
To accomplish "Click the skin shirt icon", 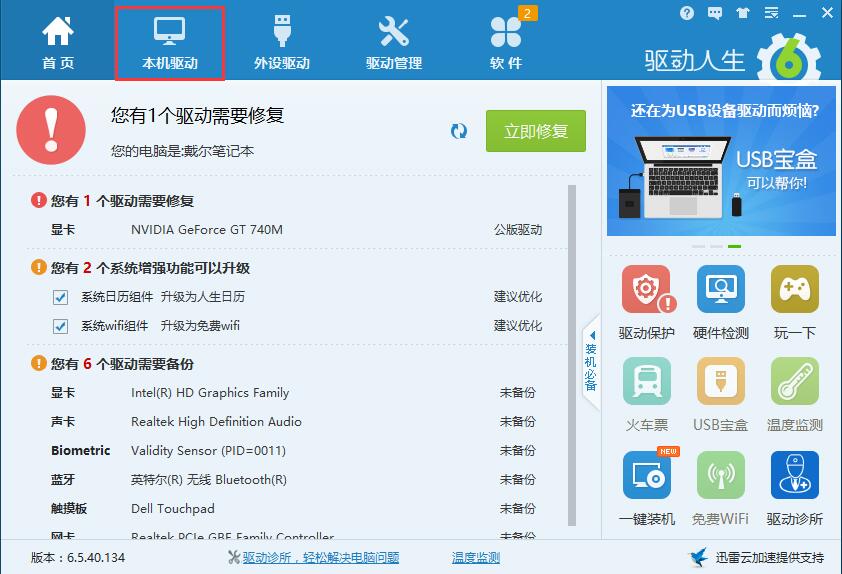I will click(743, 13).
